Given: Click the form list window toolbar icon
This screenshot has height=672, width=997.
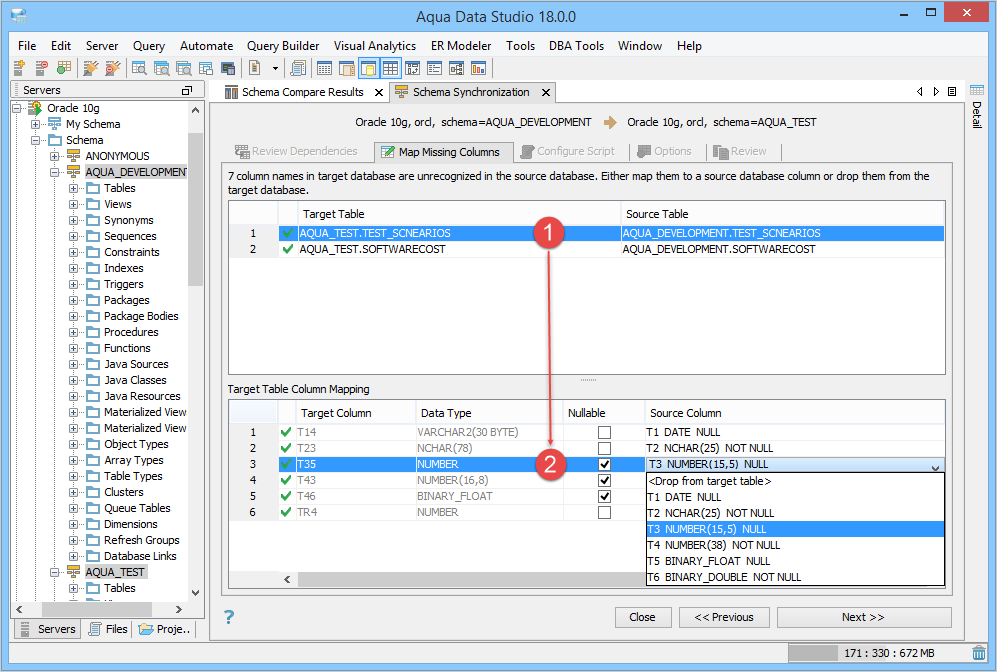Looking at the screenshot, I should pos(435,67).
